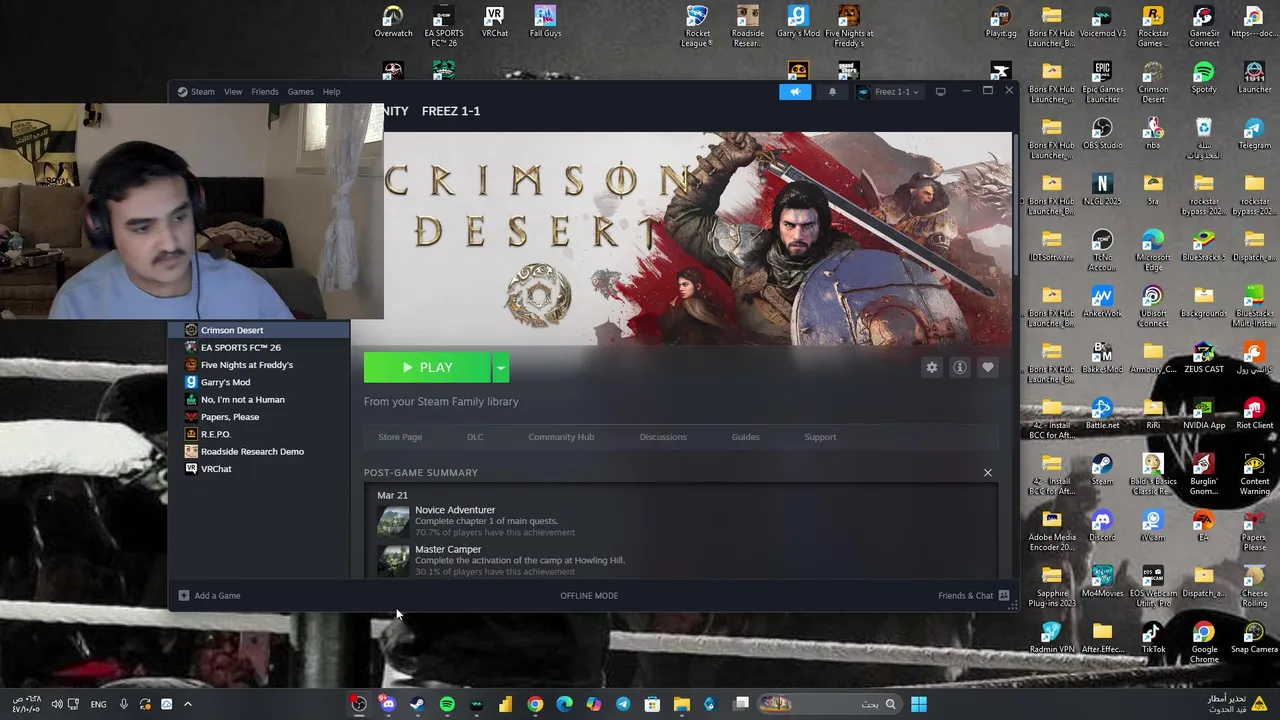This screenshot has width=1280, height=720.
Task: Click the FREEZ 1-1 profile tab
Action: tap(451, 111)
